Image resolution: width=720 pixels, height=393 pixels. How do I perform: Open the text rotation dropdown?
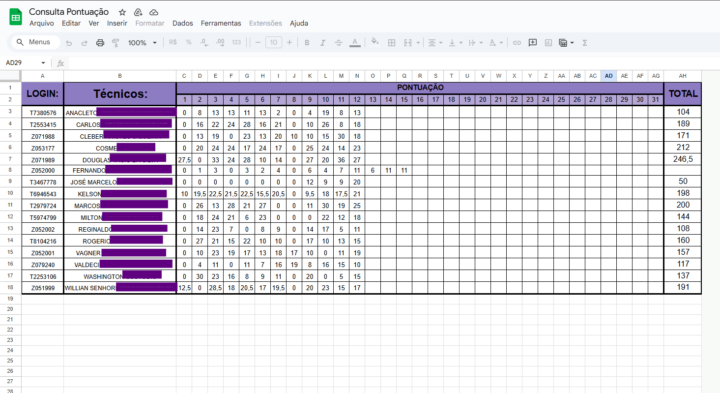pos(495,43)
